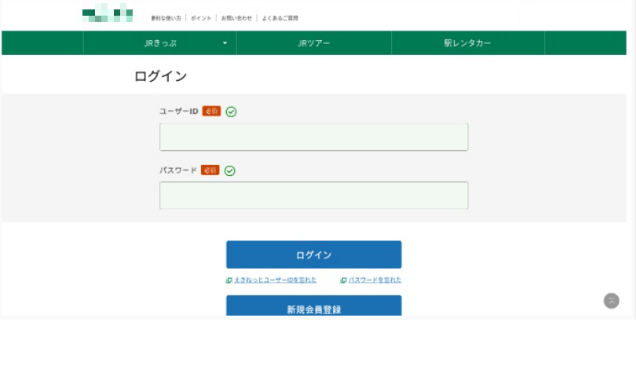Image resolution: width=636 pixels, height=370 pixels.
Task: Open the 便利な使い方 header link
Action: (166, 18)
